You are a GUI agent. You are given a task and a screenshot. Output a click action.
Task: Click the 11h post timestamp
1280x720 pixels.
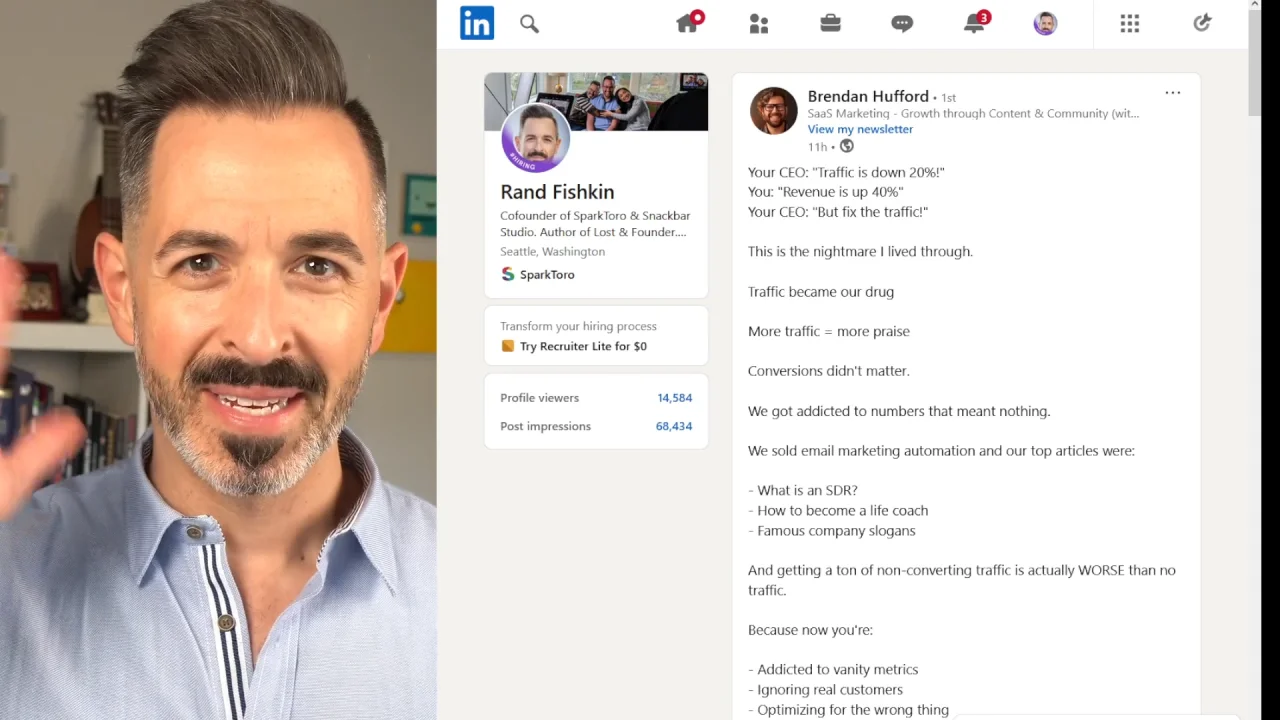coord(817,147)
